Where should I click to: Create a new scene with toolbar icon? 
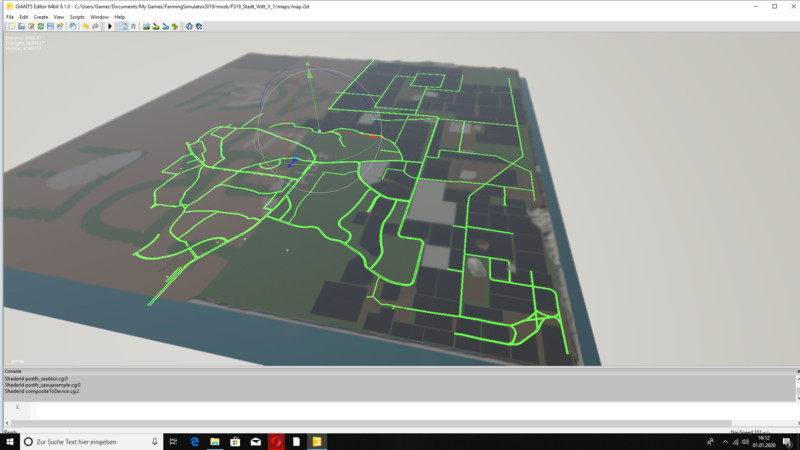(11, 26)
